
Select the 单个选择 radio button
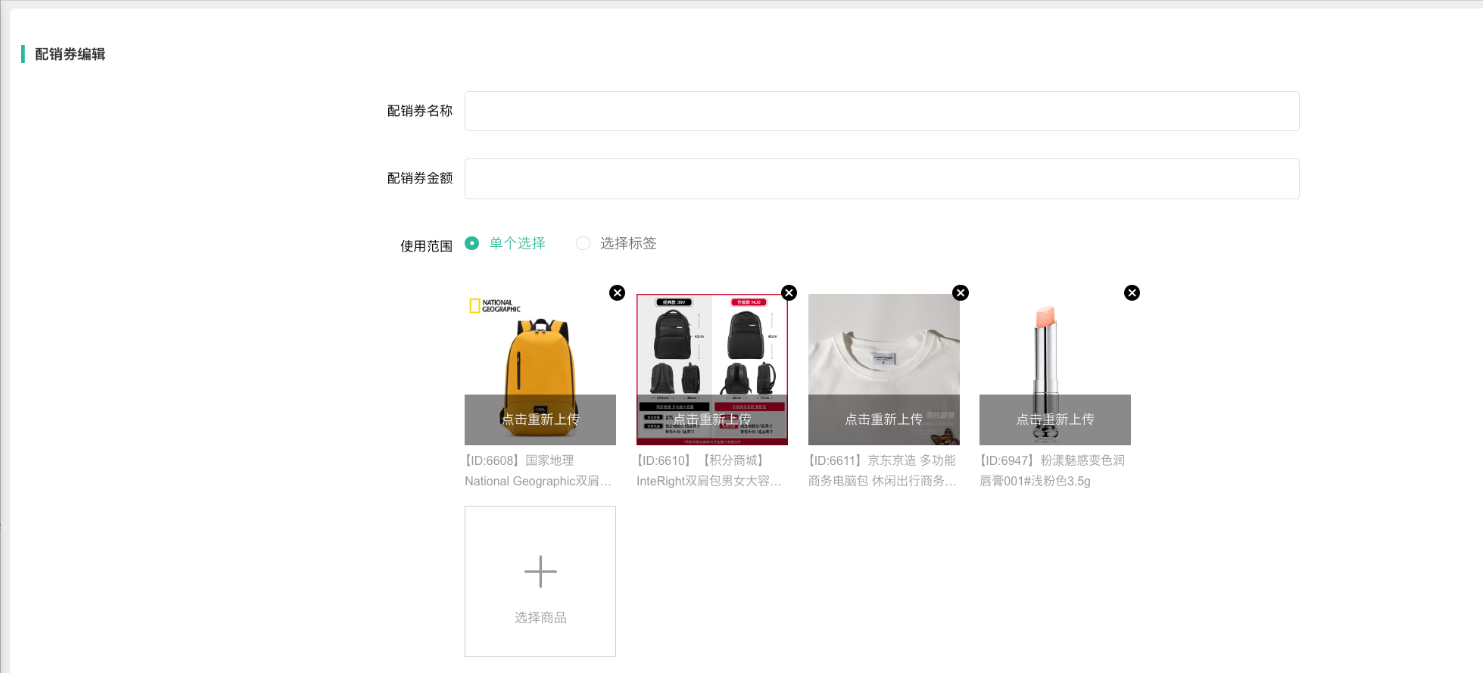[472, 243]
